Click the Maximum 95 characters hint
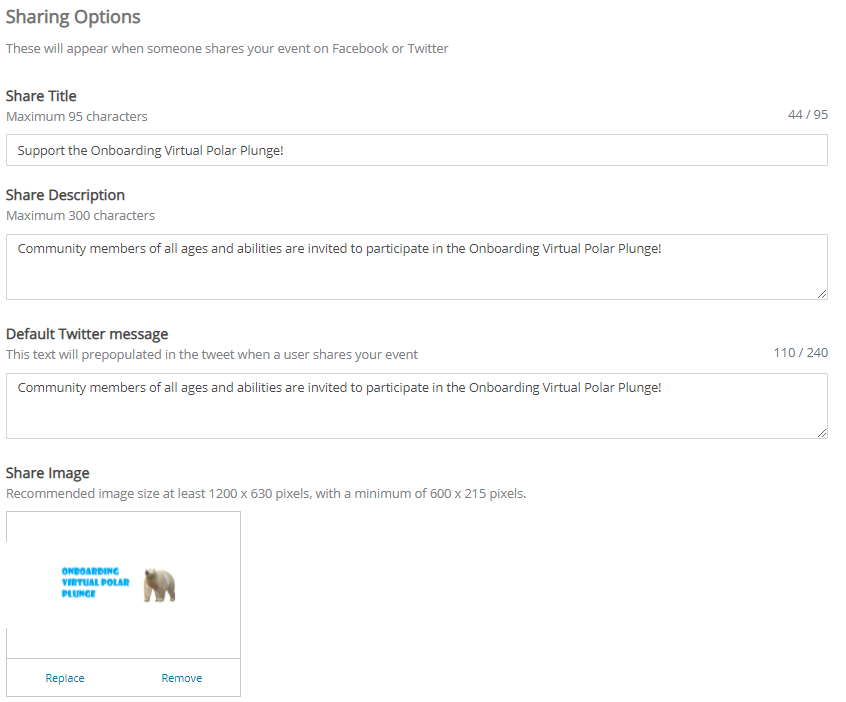846x702 pixels. pyautogui.click(x=77, y=116)
